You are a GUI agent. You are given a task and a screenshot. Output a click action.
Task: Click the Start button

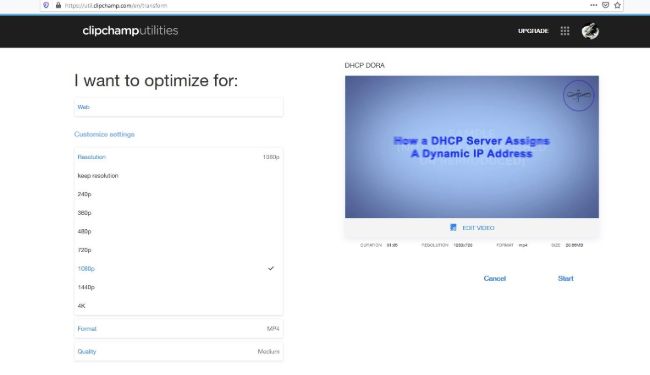pos(565,278)
